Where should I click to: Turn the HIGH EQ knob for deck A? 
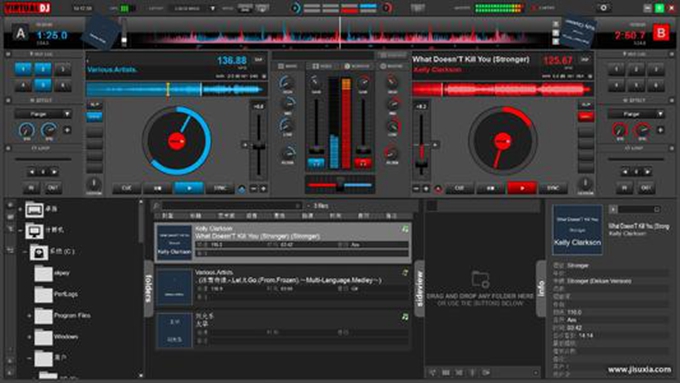(287, 82)
